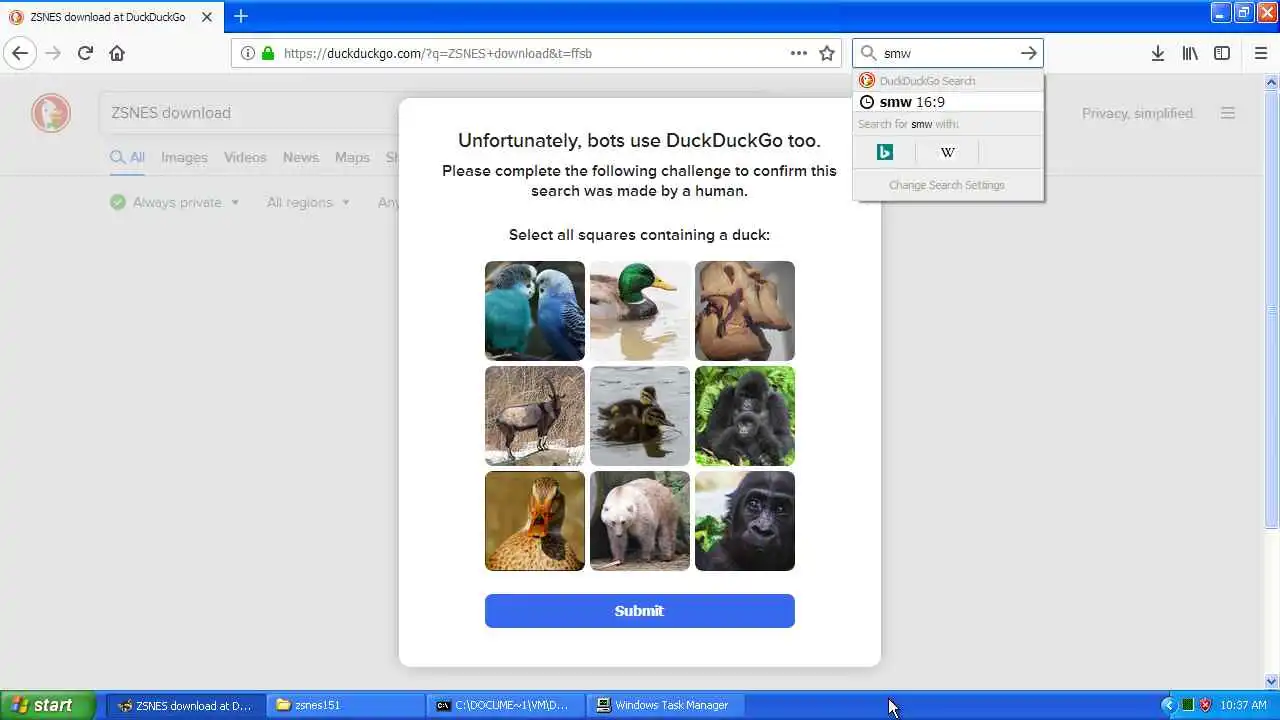This screenshot has width=1280, height=720.
Task: Open the Downloads toolbar icon
Action: (x=1157, y=53)
